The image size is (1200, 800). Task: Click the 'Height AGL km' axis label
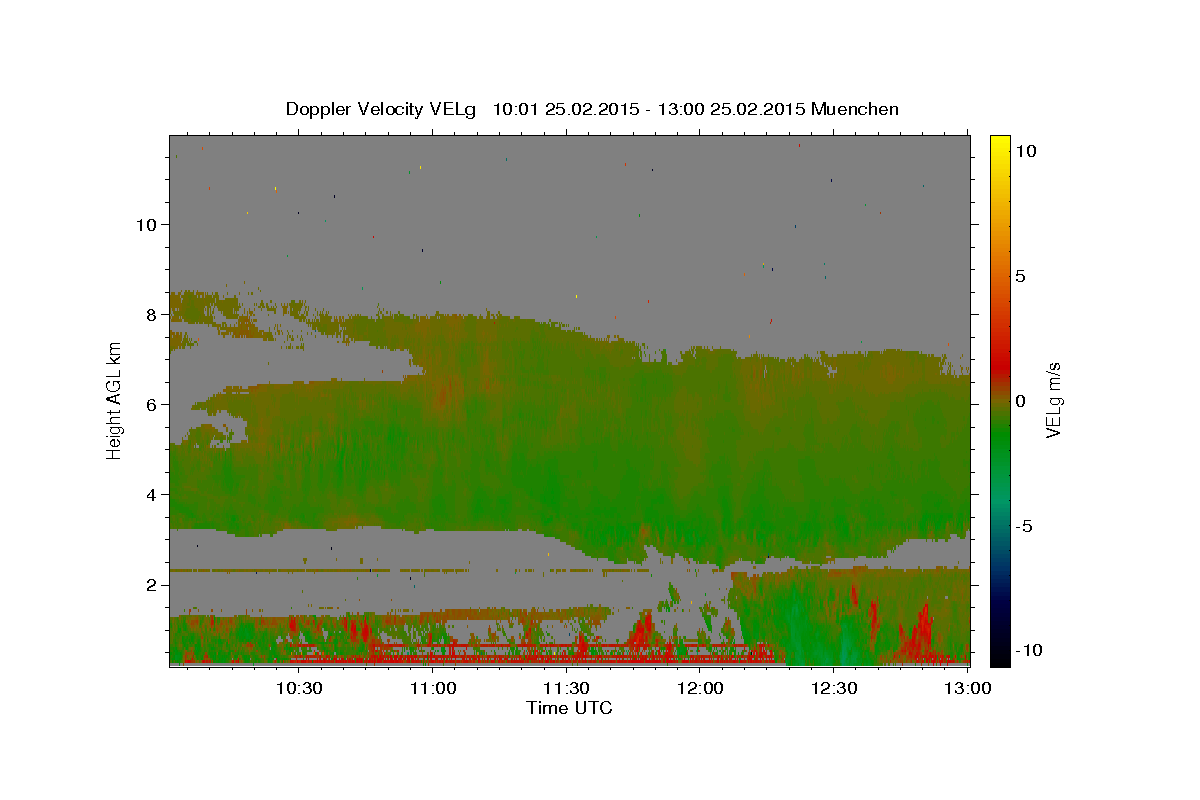pos(114,400)
